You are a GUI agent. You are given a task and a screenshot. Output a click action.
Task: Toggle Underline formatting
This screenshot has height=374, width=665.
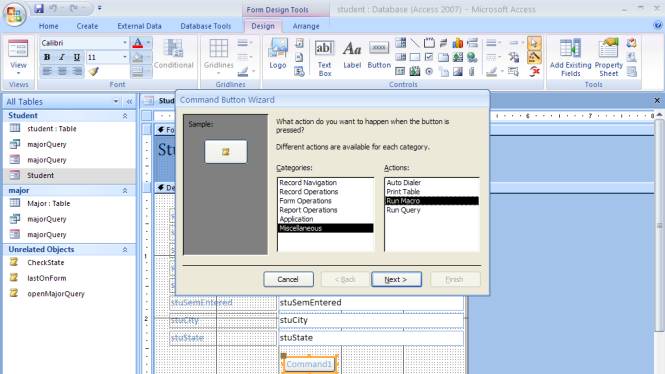[77, 57]
